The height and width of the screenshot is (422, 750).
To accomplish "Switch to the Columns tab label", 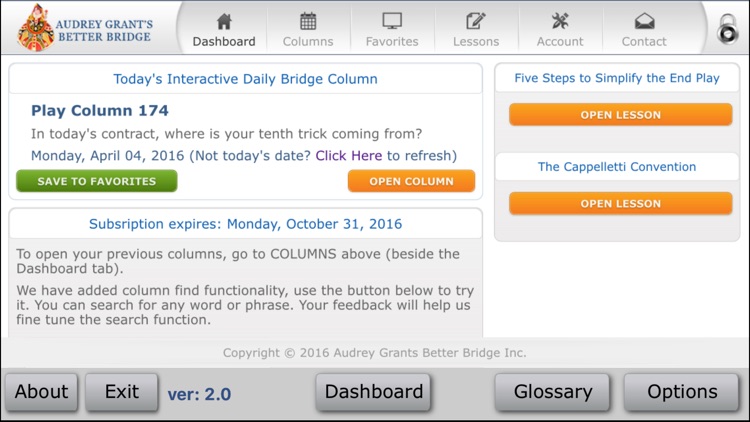I will pos(308,42).
